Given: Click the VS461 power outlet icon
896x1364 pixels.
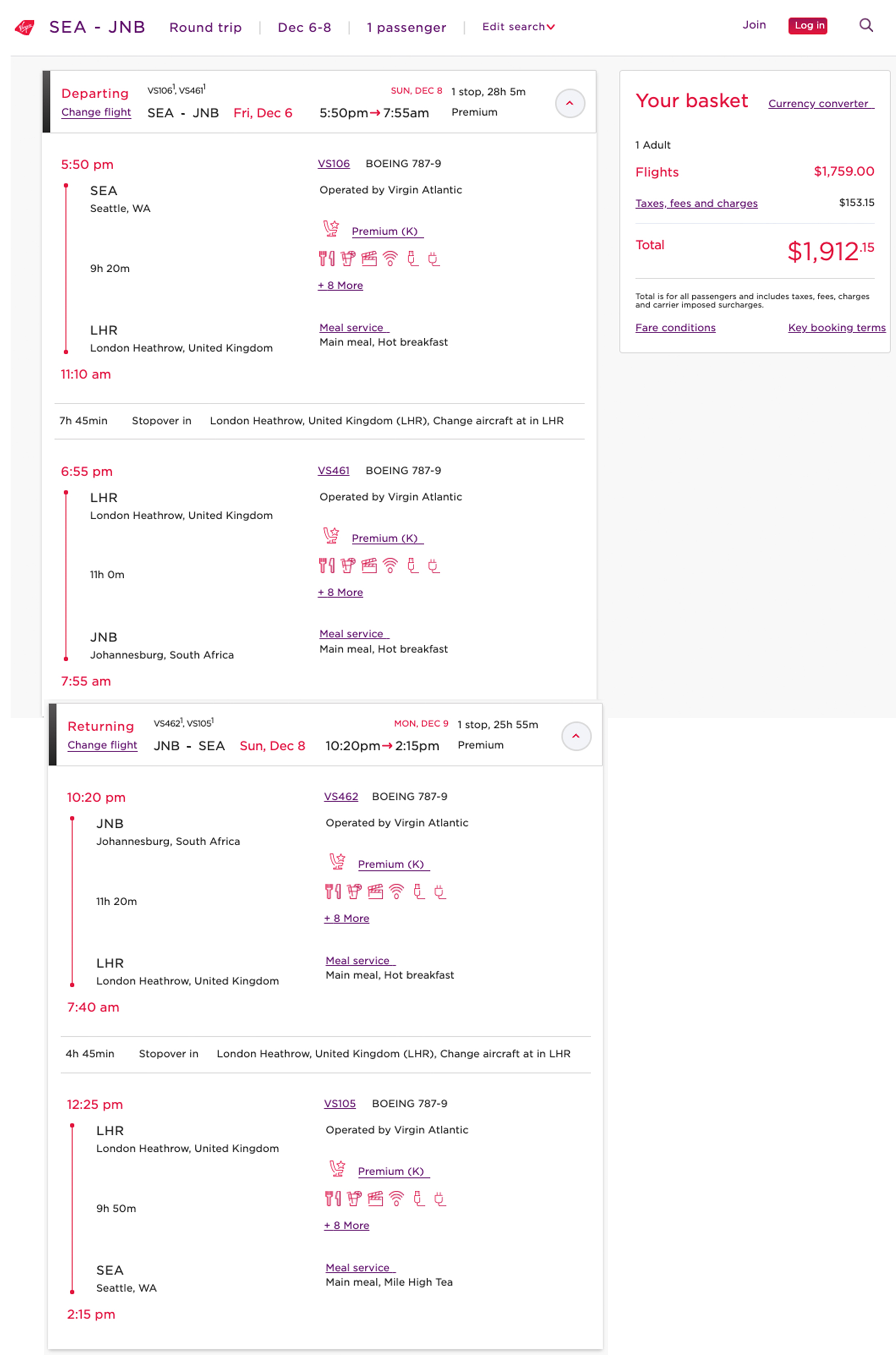Looking at the screenshot, I should [434, 565].
